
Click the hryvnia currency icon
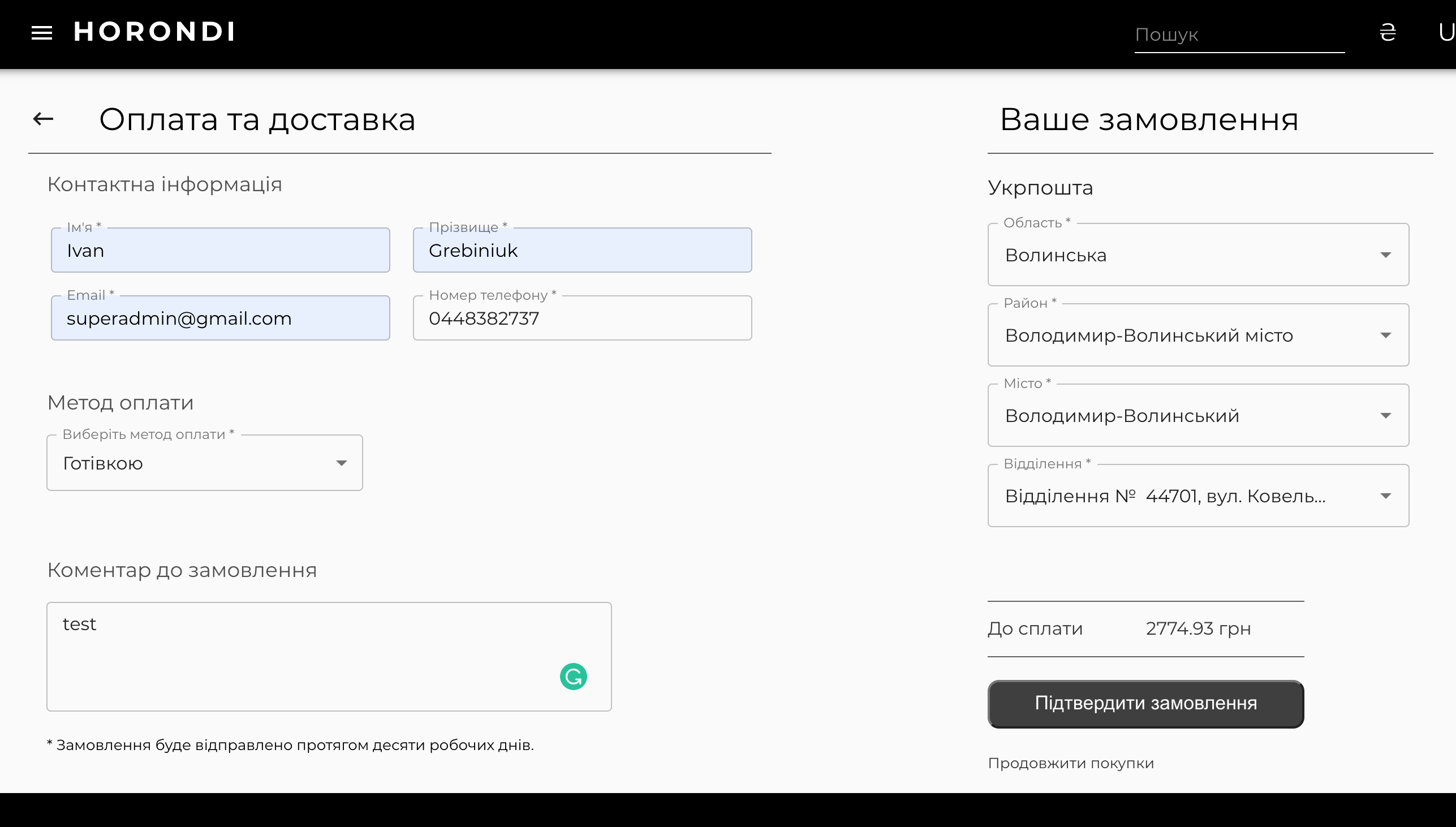point(1388,32)
